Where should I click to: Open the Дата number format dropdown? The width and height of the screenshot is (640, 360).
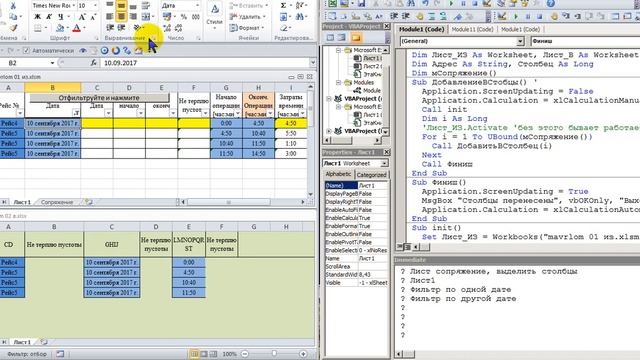[x=197, y=6]
